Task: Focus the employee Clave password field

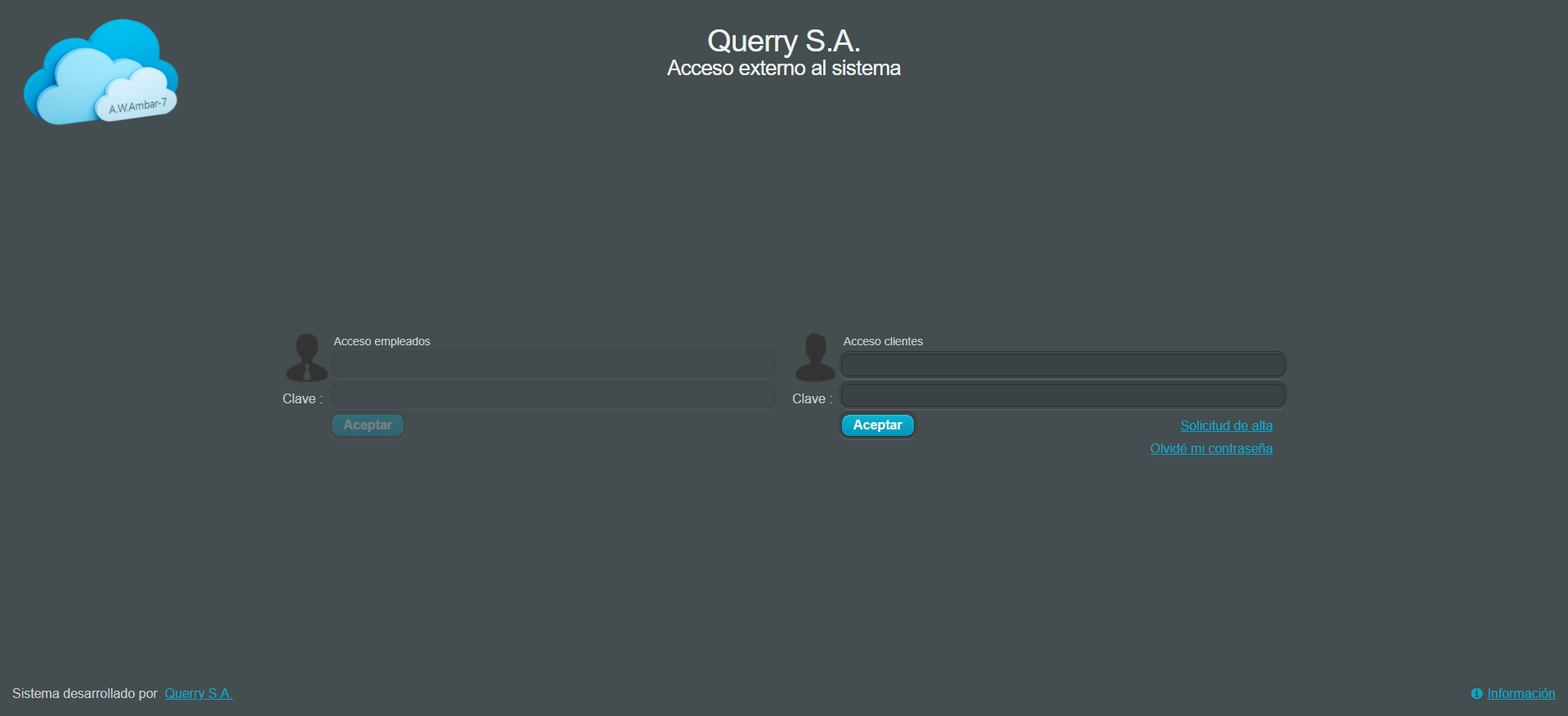Action: pos(554,396)
